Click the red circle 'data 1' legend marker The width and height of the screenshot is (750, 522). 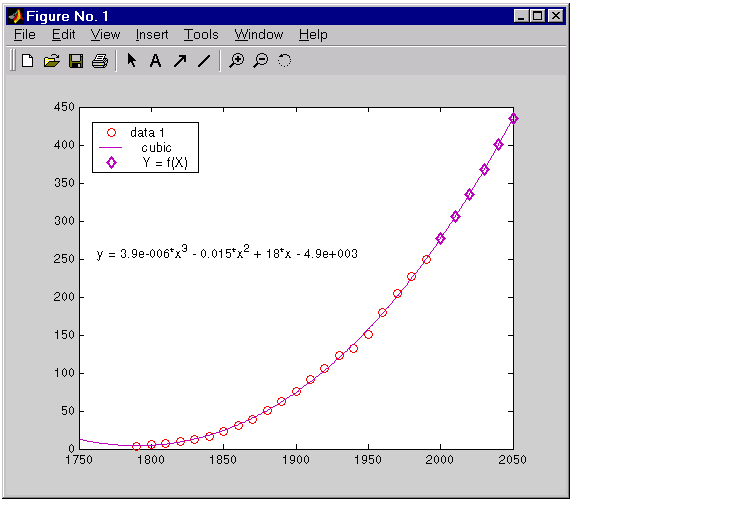112,132
